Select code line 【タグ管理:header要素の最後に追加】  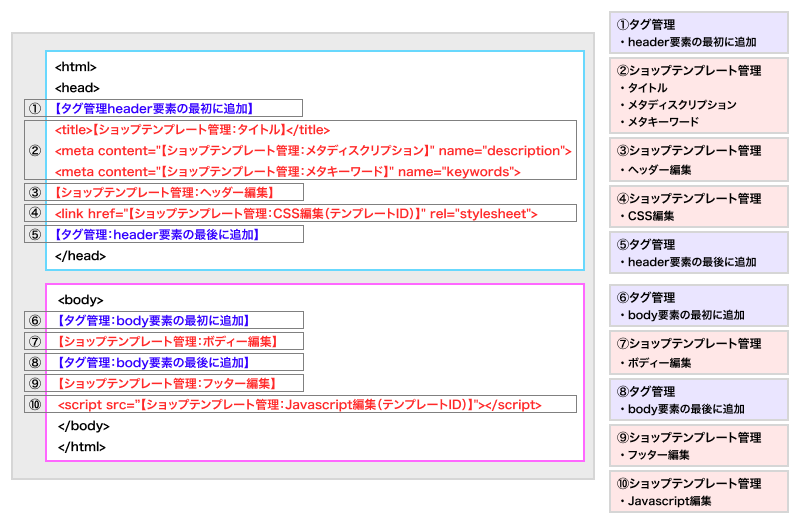157,234
